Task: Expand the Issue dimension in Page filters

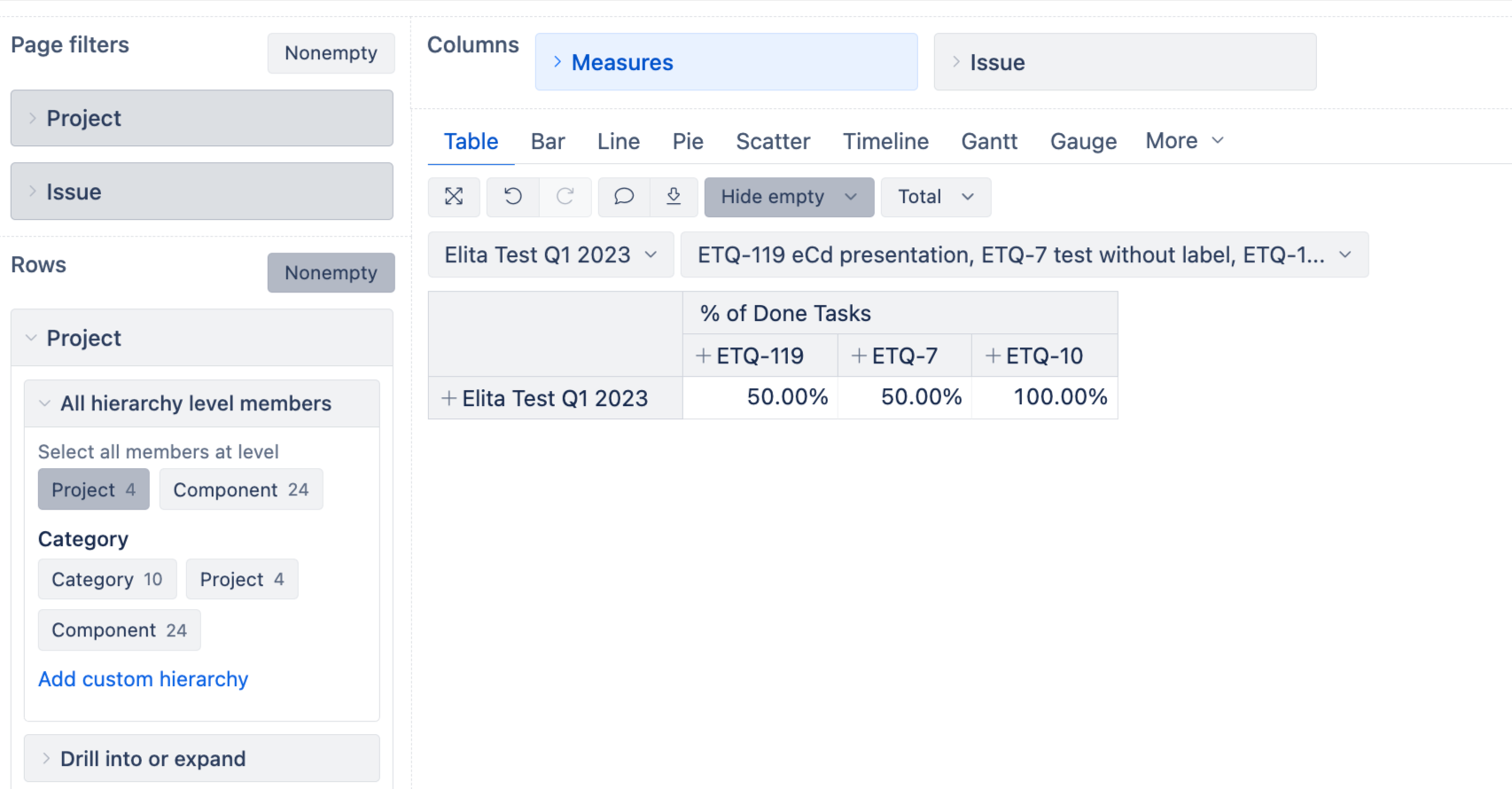Action: click(201, 191)
